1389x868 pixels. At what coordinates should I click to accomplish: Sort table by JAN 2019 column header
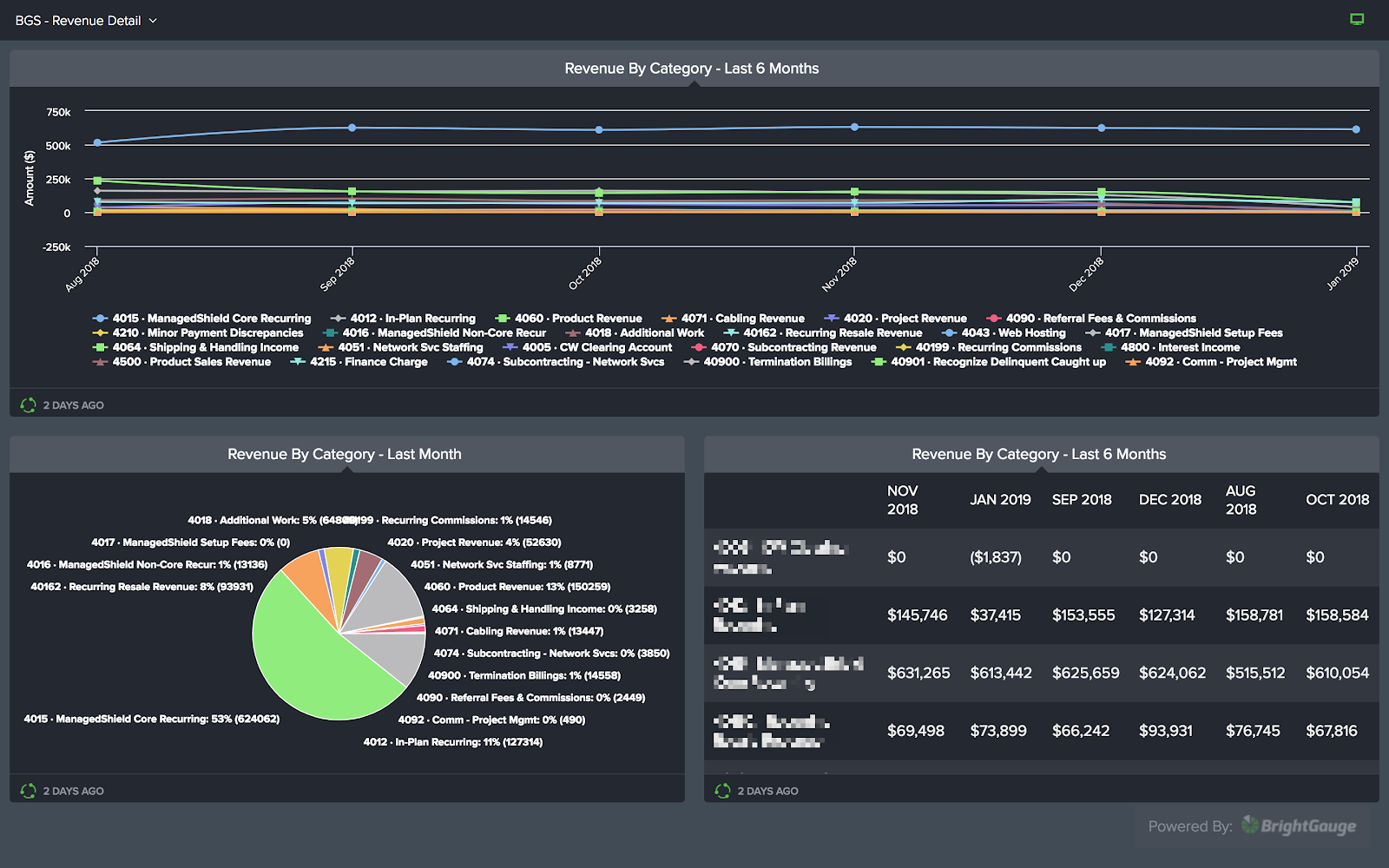[1000, 500]
